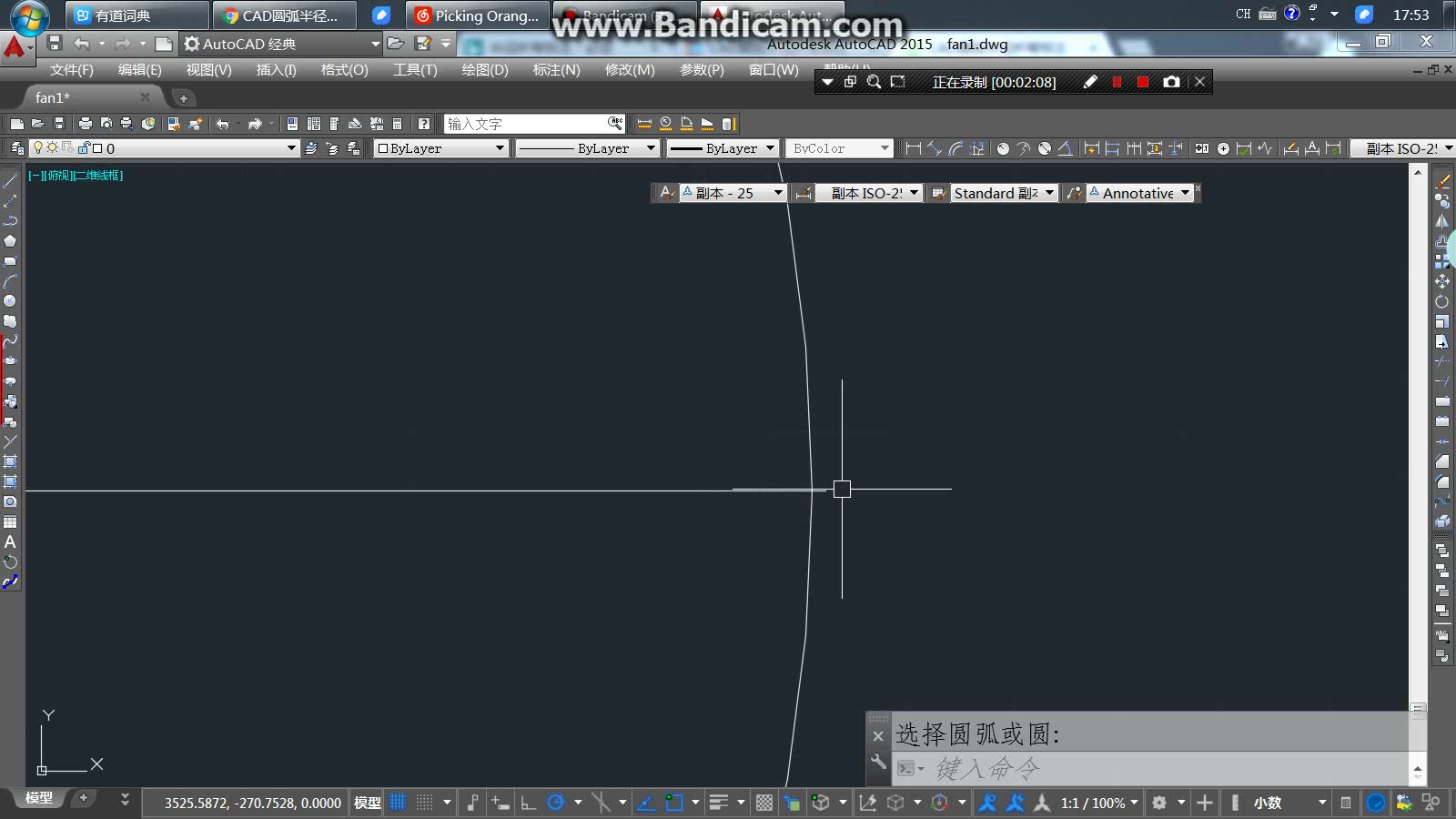Open the 视图(V) menu

(208, 70)
